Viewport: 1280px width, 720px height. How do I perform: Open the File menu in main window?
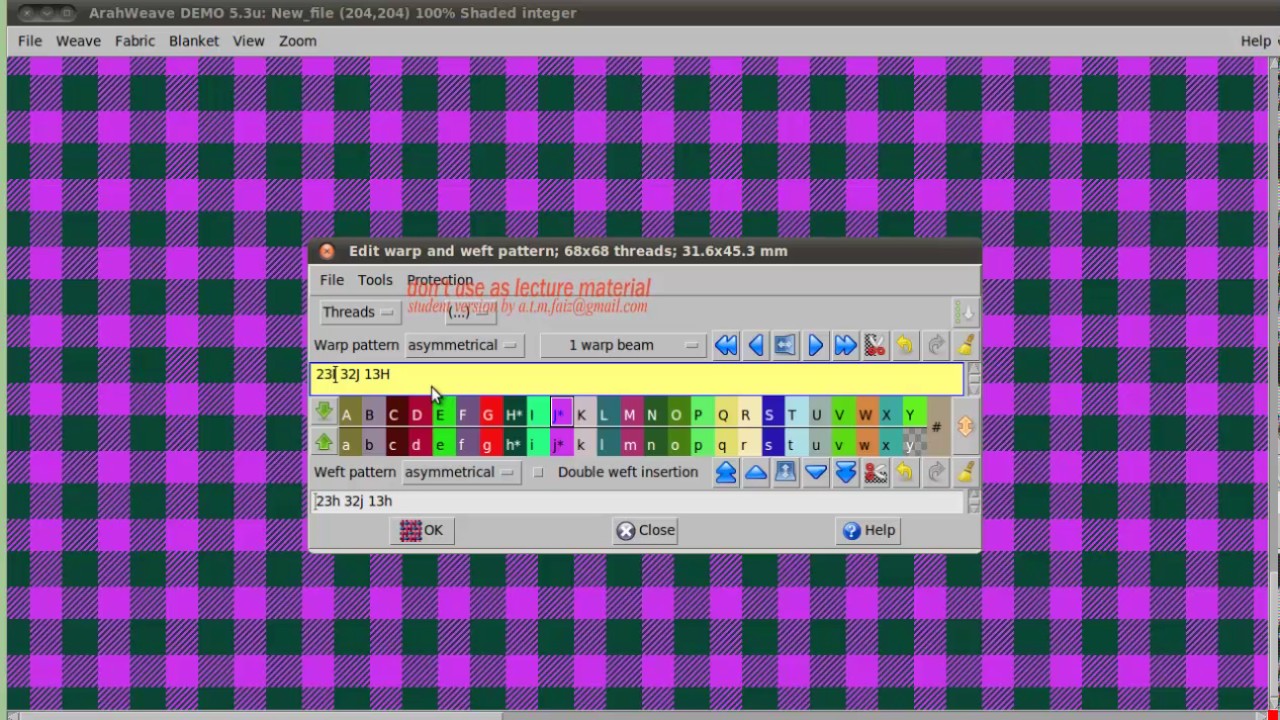30,41
